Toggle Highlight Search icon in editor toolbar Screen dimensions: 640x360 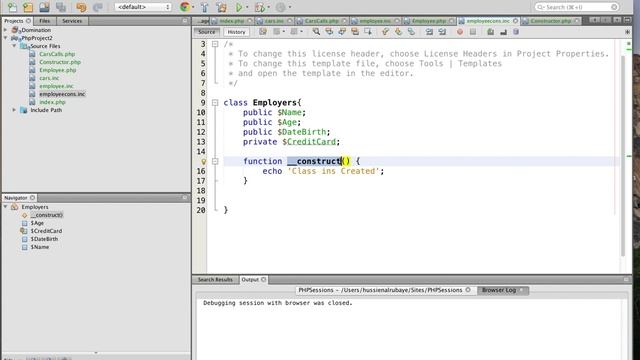coord(355,32)
